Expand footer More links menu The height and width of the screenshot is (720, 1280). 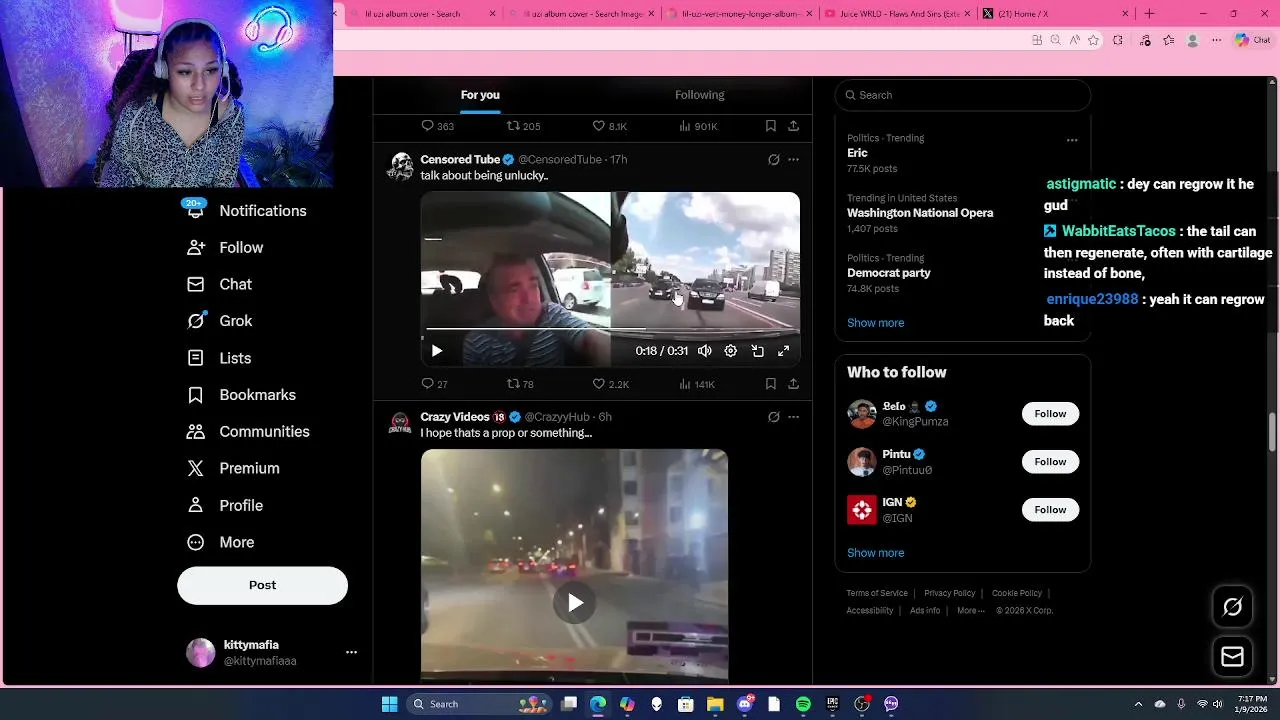970,610
